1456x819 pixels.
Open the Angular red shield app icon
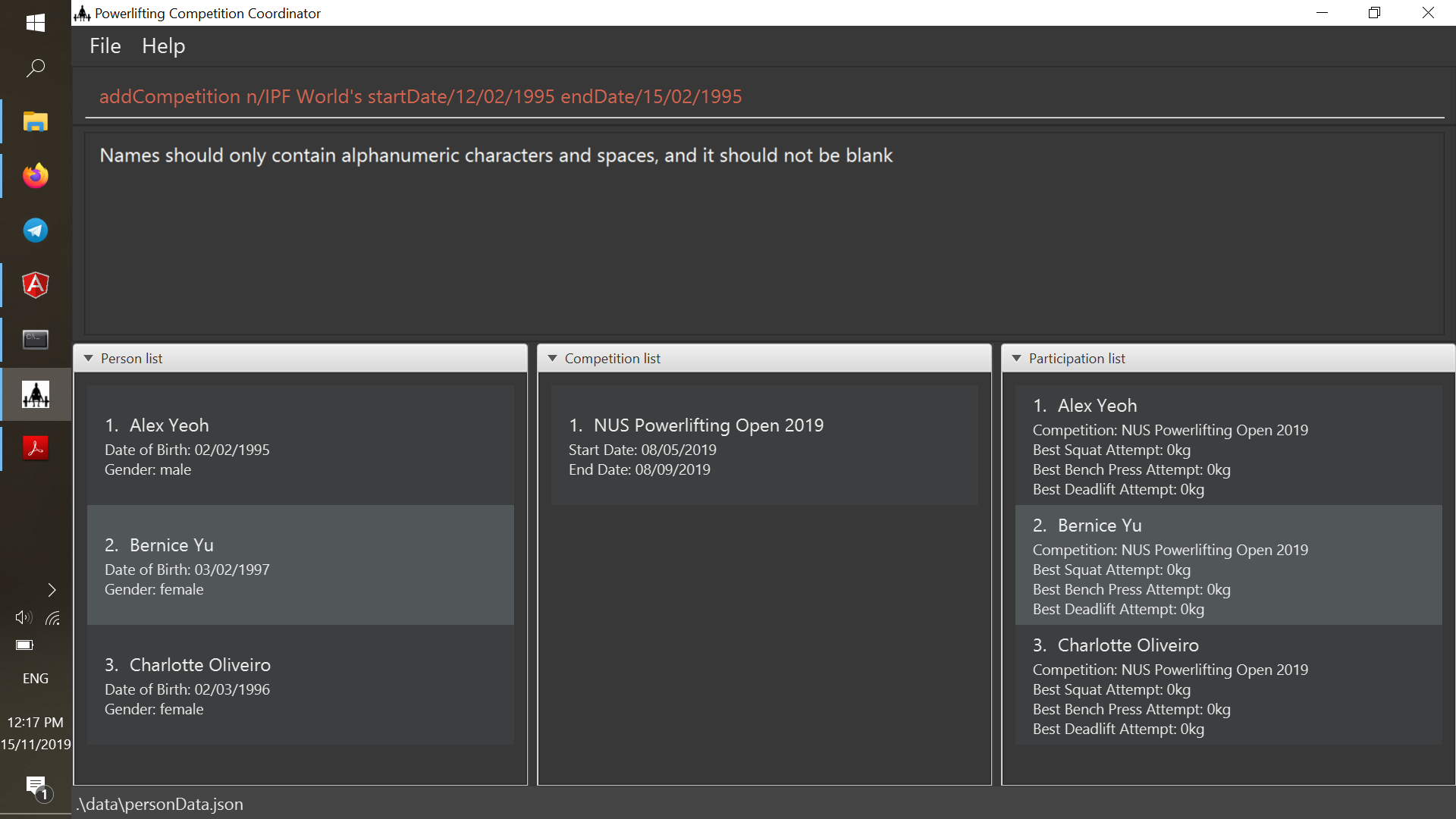[x=35, y=285]
